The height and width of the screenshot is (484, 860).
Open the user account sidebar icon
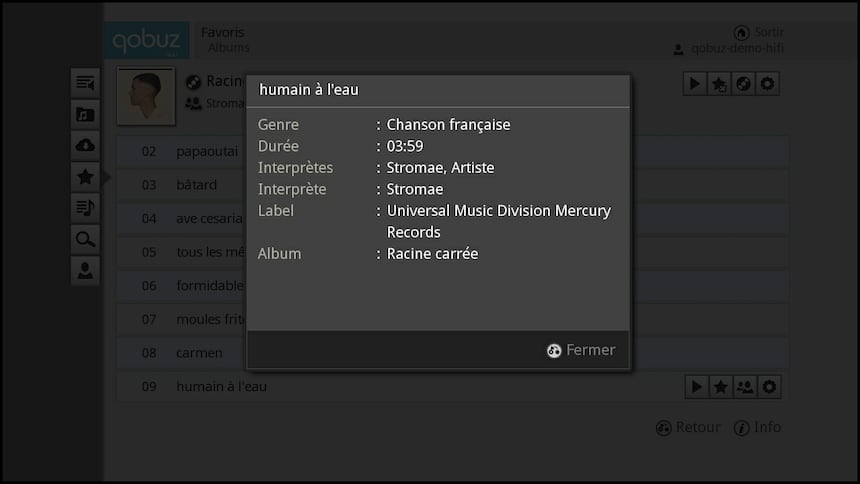click(x=85, y=271)
